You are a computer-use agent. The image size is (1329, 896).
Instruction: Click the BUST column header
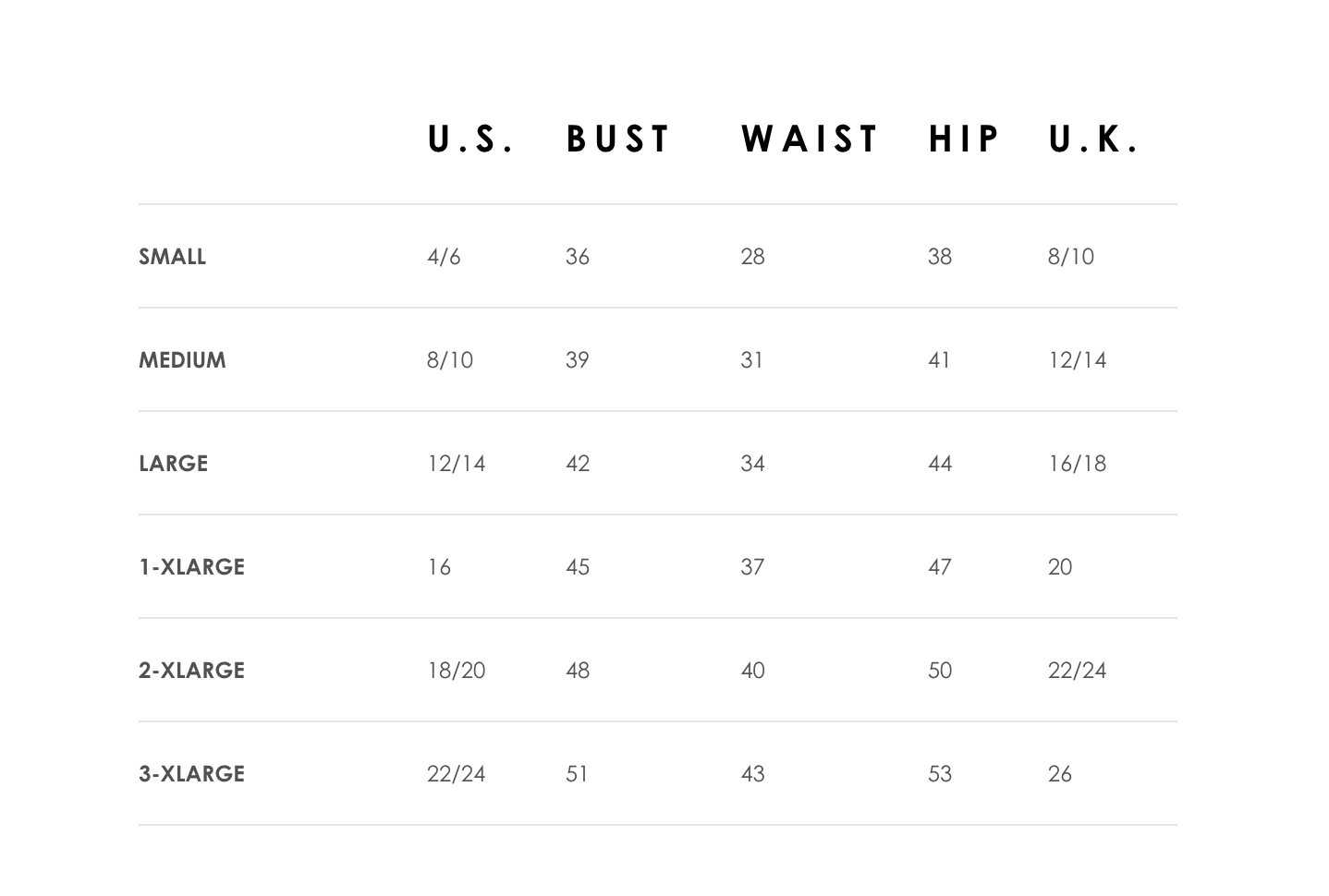coord(618,139)
